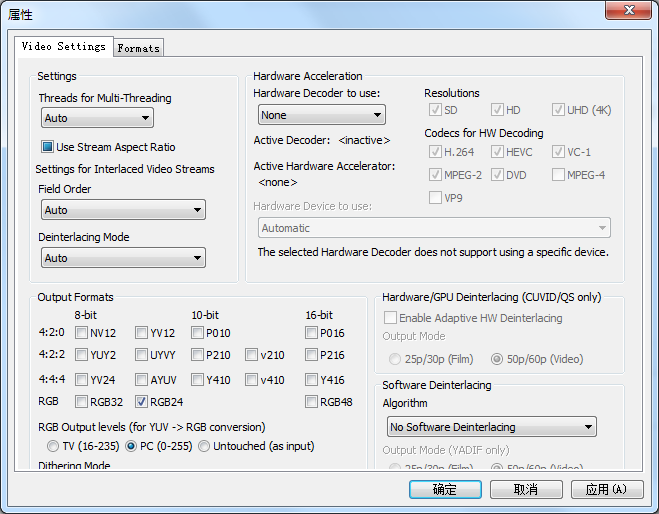Open the Field Order dropdown
Viewport: 659px width, 514px height.
123,210
